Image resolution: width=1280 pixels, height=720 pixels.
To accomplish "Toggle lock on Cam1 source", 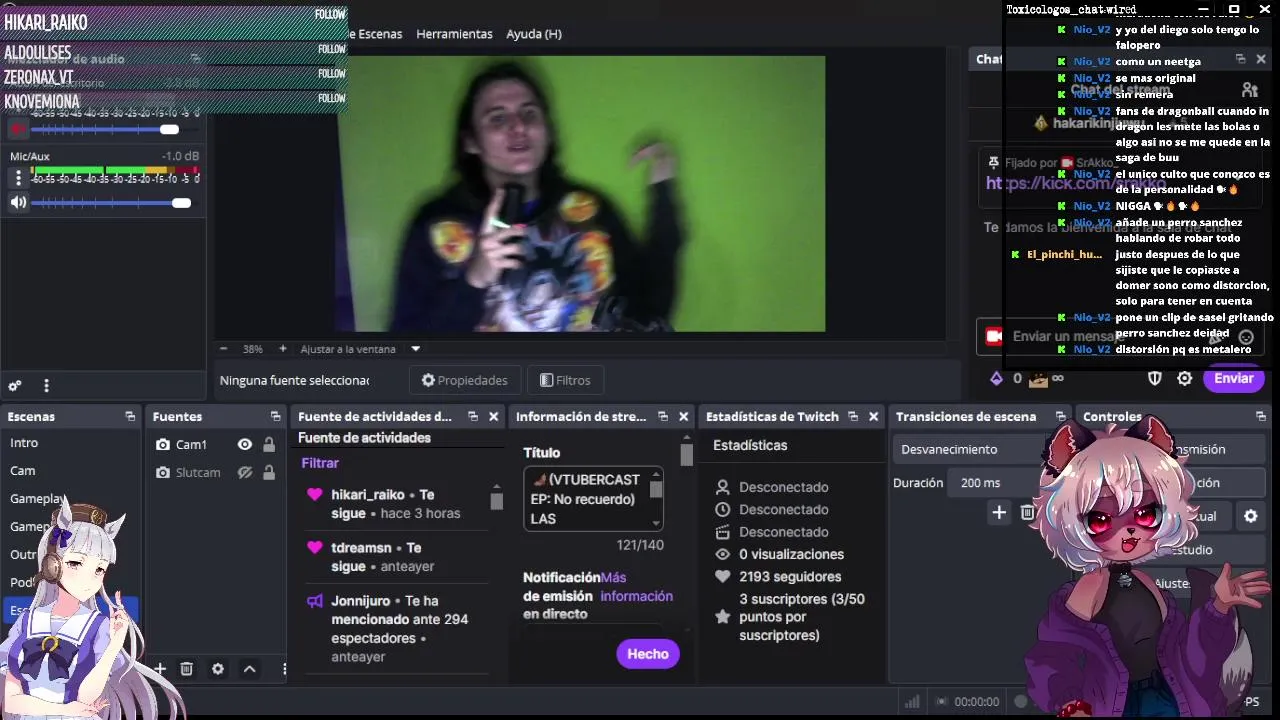I will (269, 444).
